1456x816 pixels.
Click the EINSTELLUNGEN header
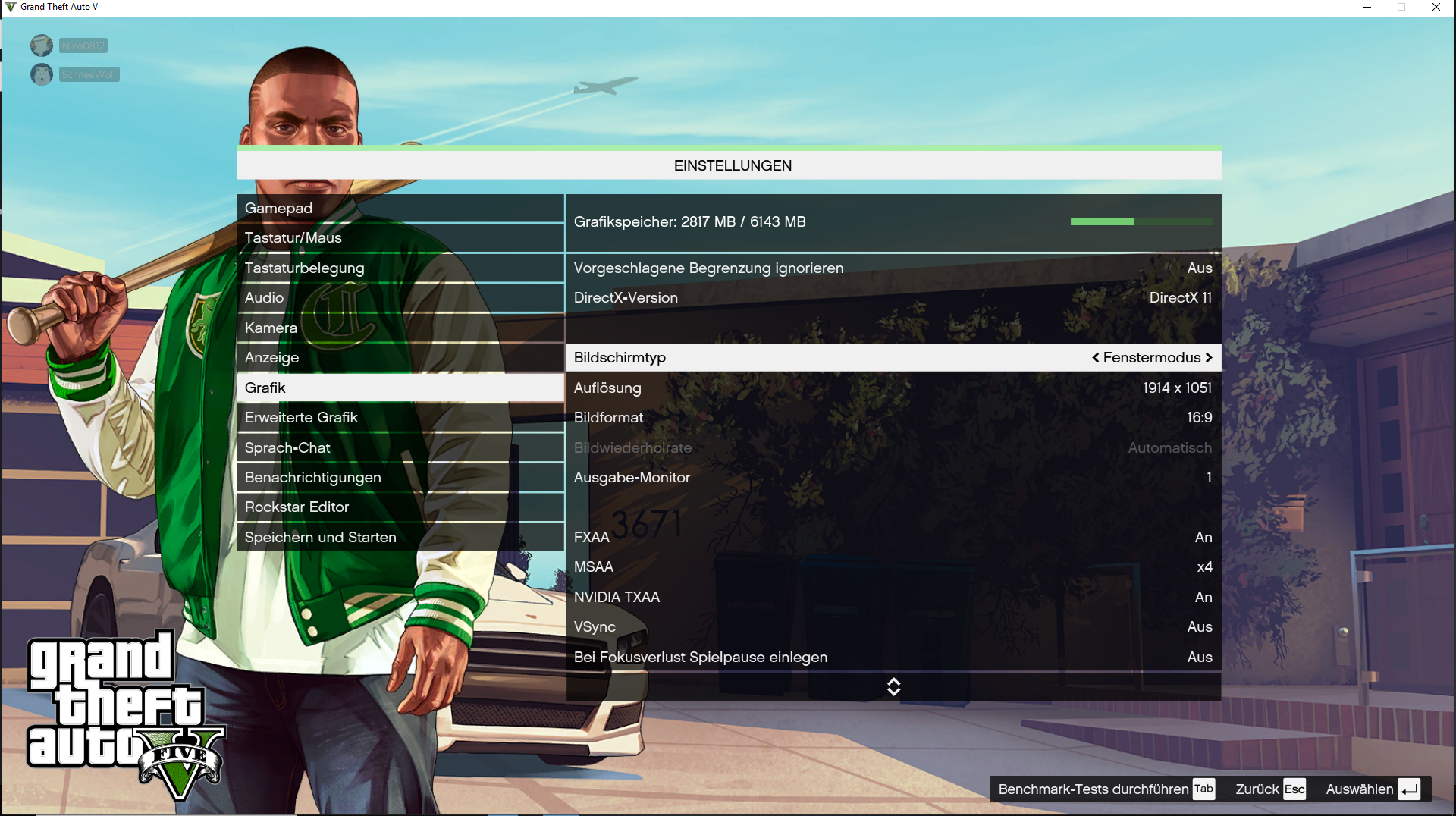(x=733, y=165)
